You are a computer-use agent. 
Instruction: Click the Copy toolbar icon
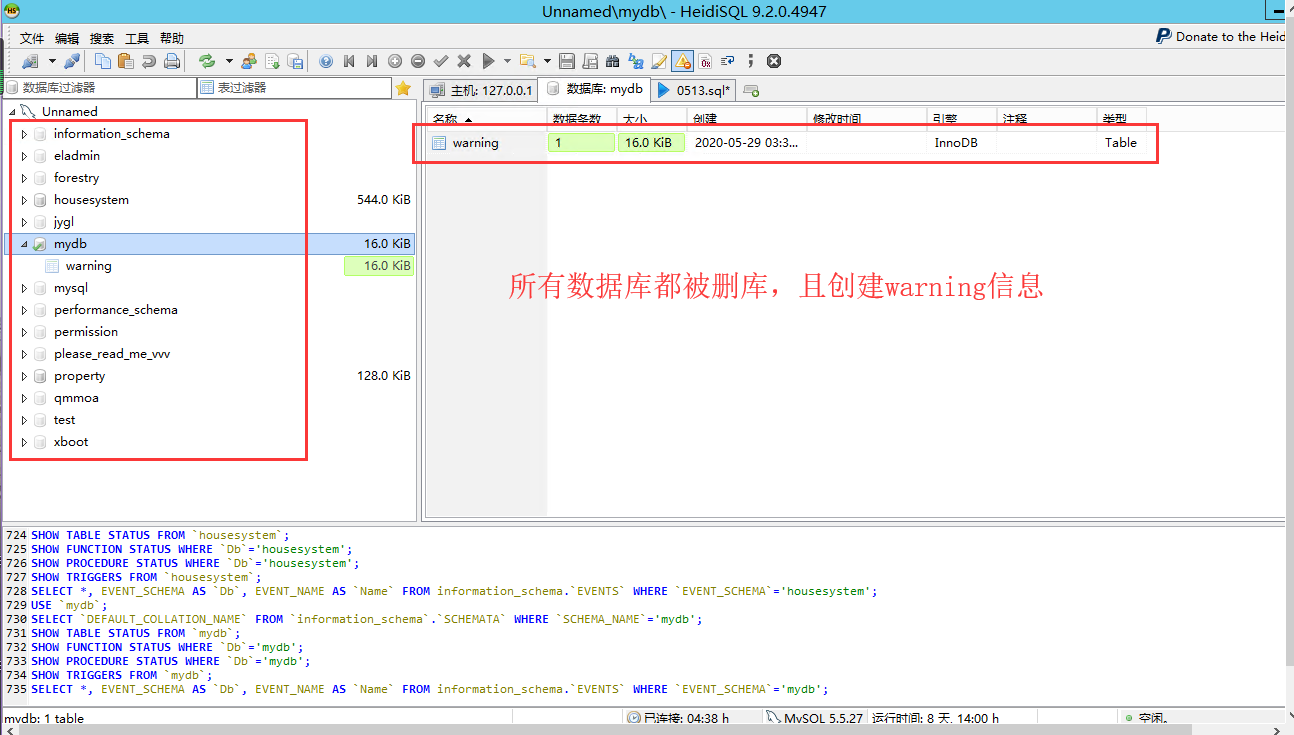click(x=103, y=61)
